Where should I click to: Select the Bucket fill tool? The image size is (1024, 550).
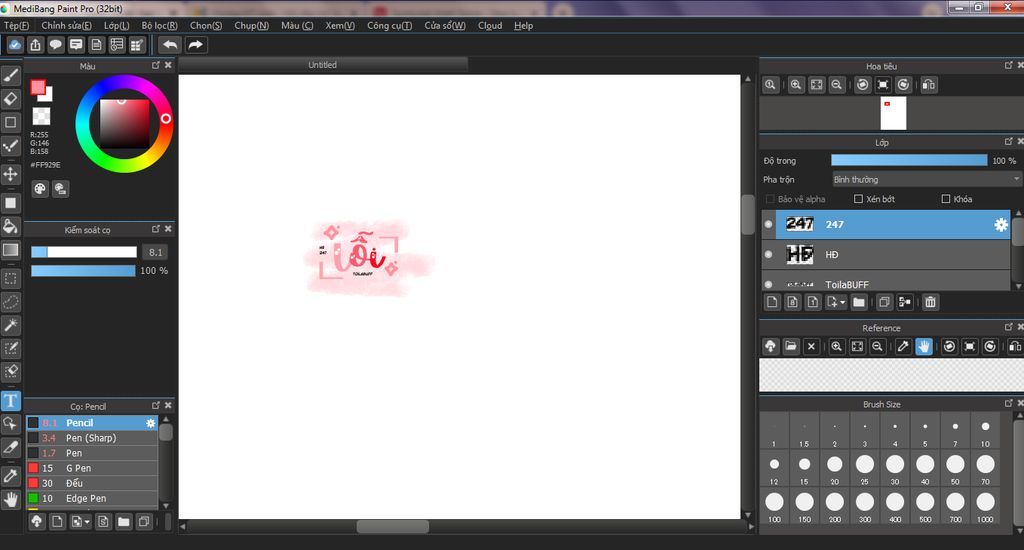pyautogui.click(x=10, y=226)
